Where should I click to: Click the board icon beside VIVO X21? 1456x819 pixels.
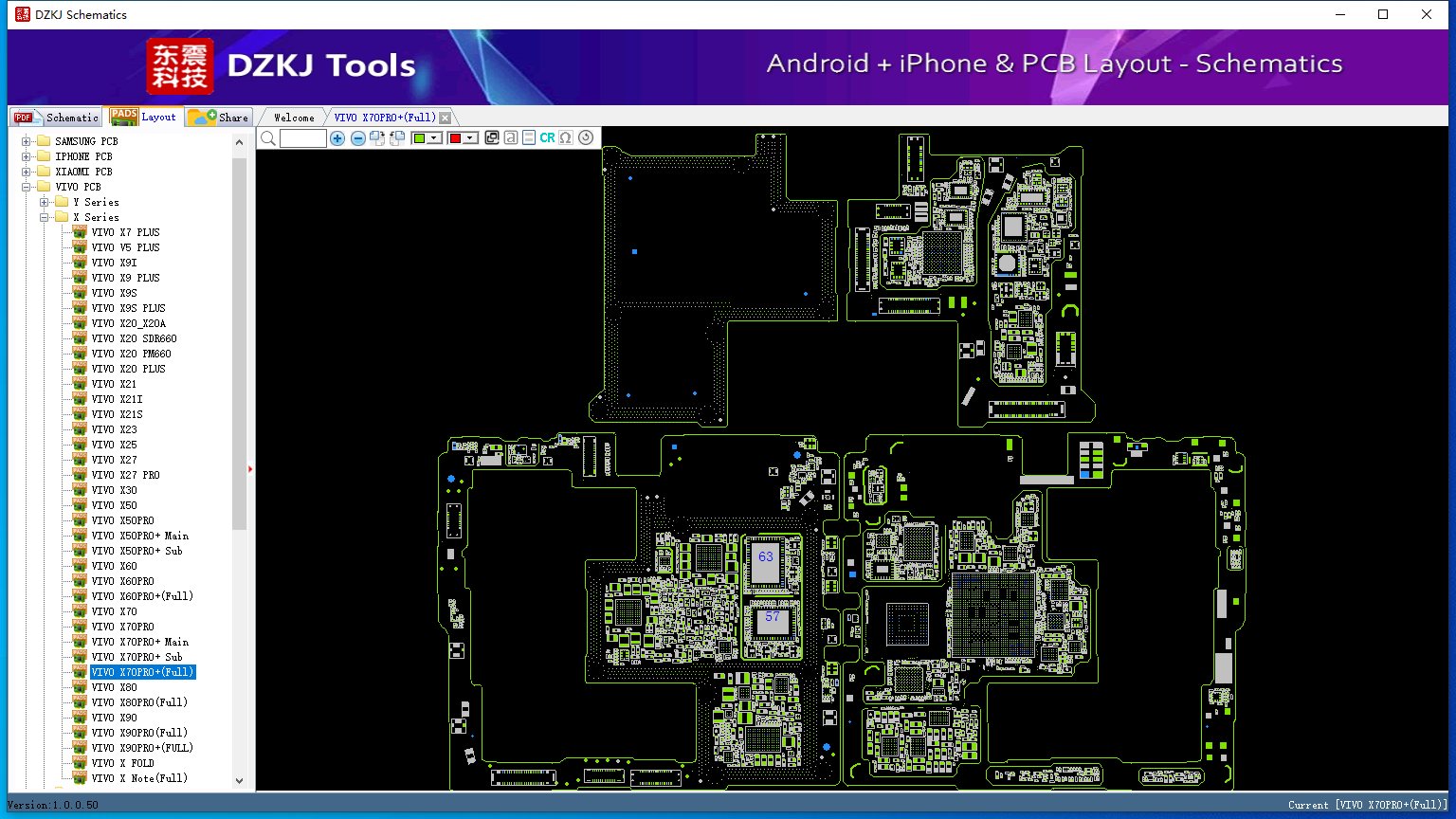coord(80,384)
